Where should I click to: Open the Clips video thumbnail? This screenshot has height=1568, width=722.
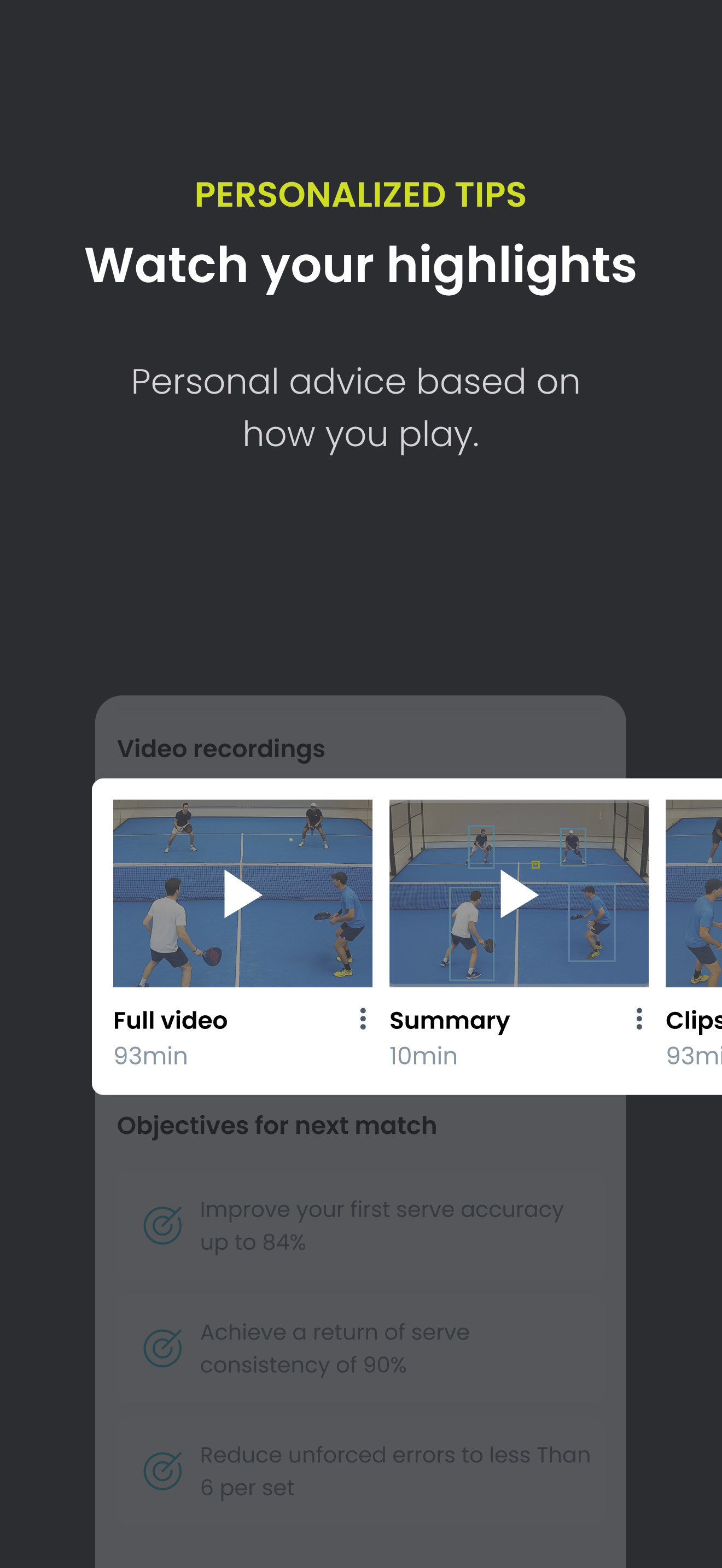point(694,893)
